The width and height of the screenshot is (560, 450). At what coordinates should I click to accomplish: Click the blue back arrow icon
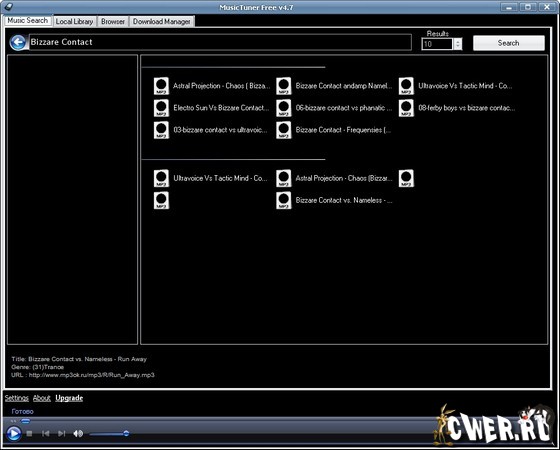pos(18,42)
